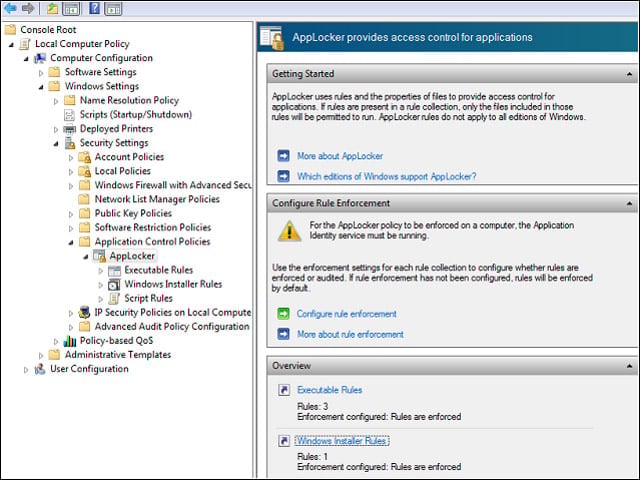The image size is (640, 480).
Task: Click shortcut icon beside Executable Rules overview
Action: pyautogui.click(x=284, y=390)
